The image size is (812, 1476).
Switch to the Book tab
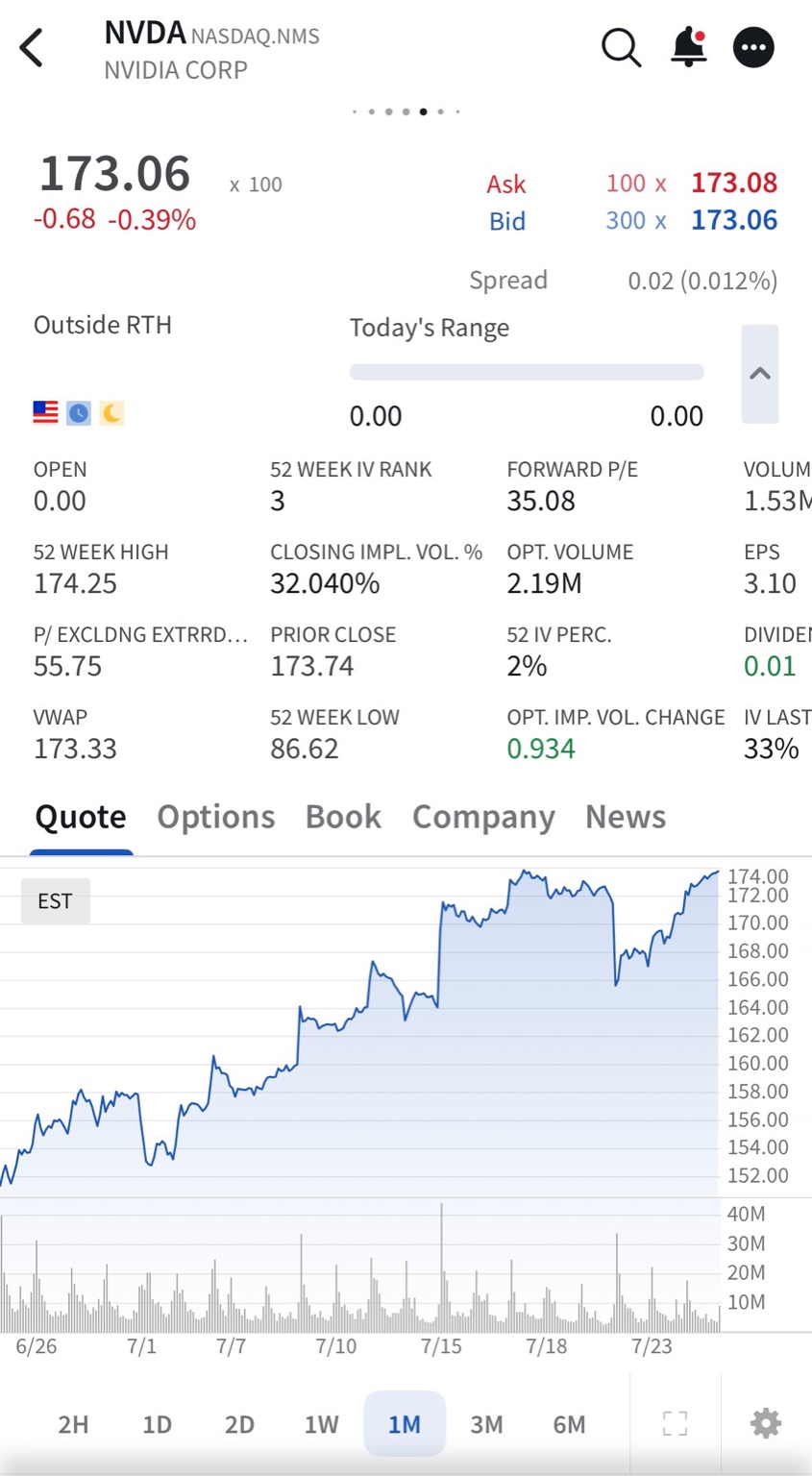coord(343,817)
